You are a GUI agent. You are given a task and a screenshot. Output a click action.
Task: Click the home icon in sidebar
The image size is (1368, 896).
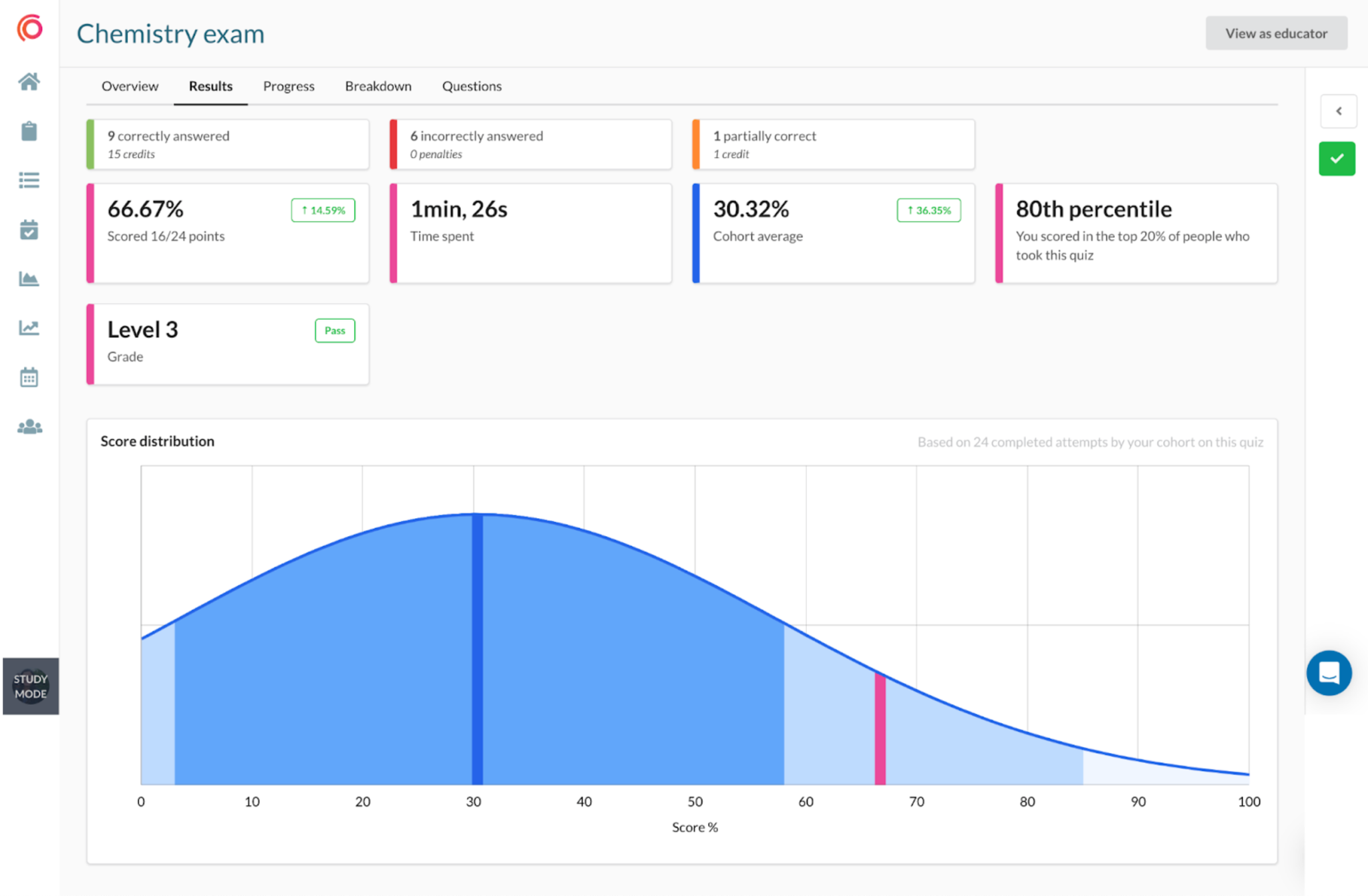coord(29,81)
